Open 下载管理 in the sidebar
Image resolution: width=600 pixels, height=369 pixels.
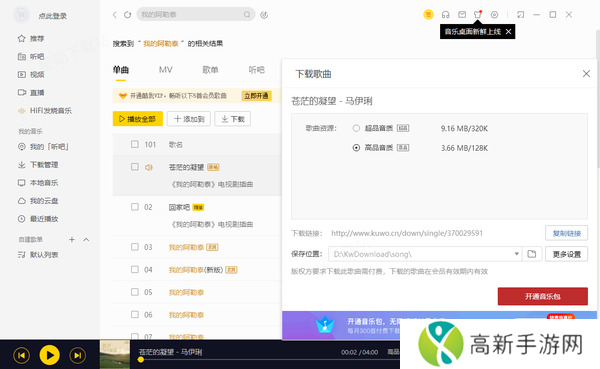coord(38,165)
